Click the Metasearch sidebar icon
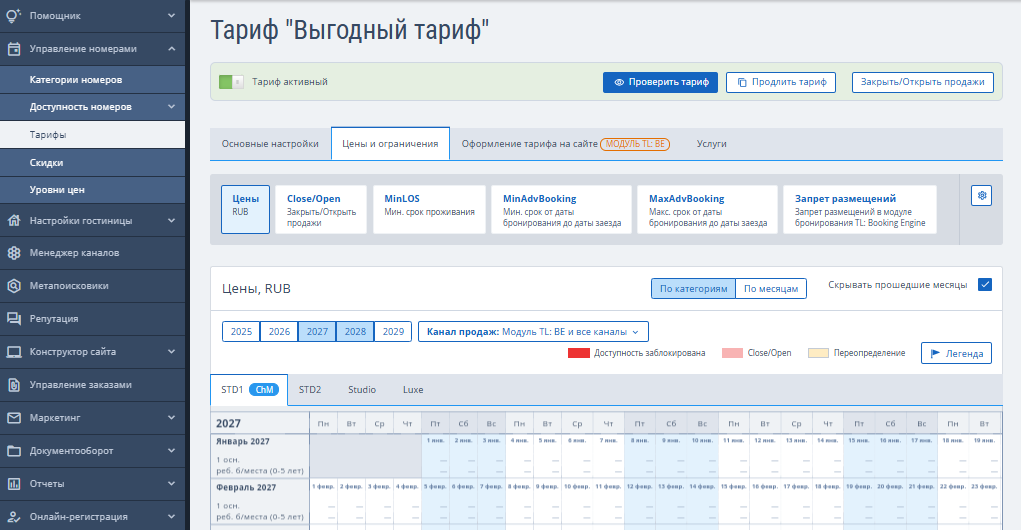This screenshot has width=1021, height=530. [14, 286]
